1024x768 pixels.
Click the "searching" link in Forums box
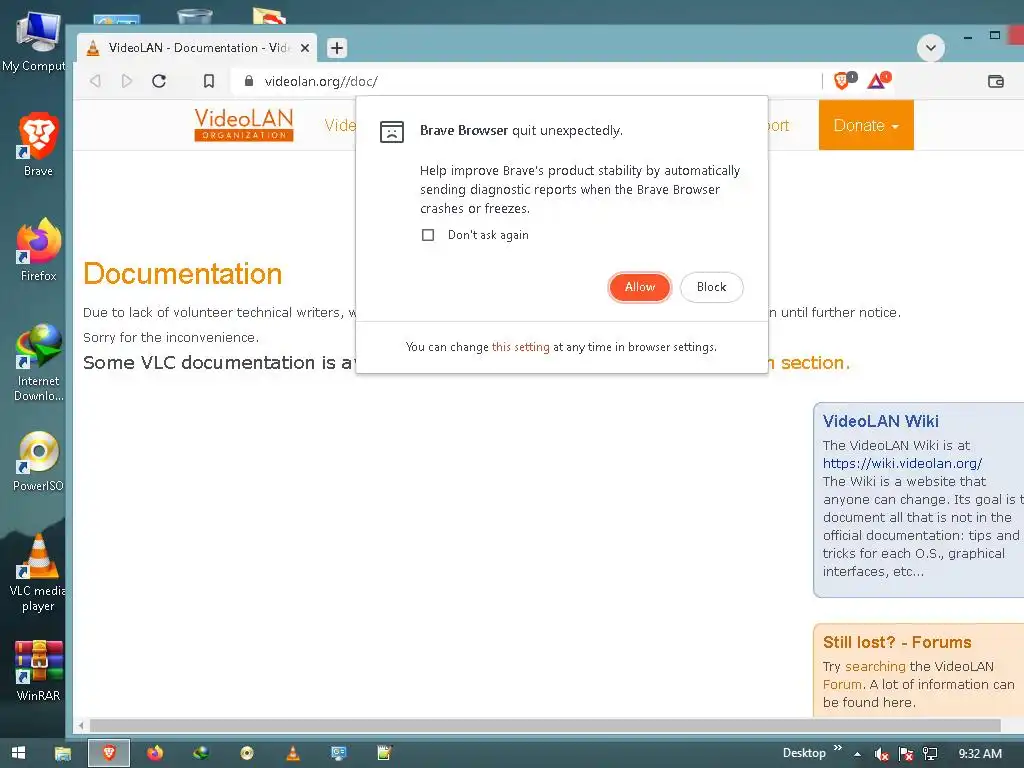875,666
